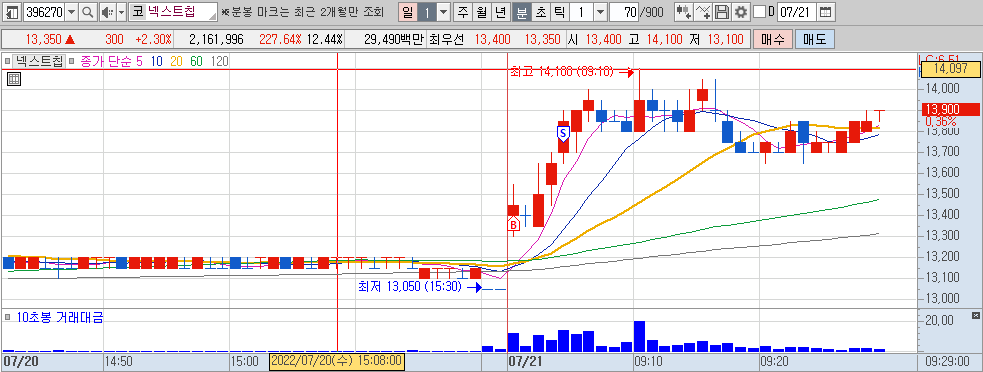Click the 07/21 date label on time axis
The image size is (983, 372).
(x=525, y=362)
